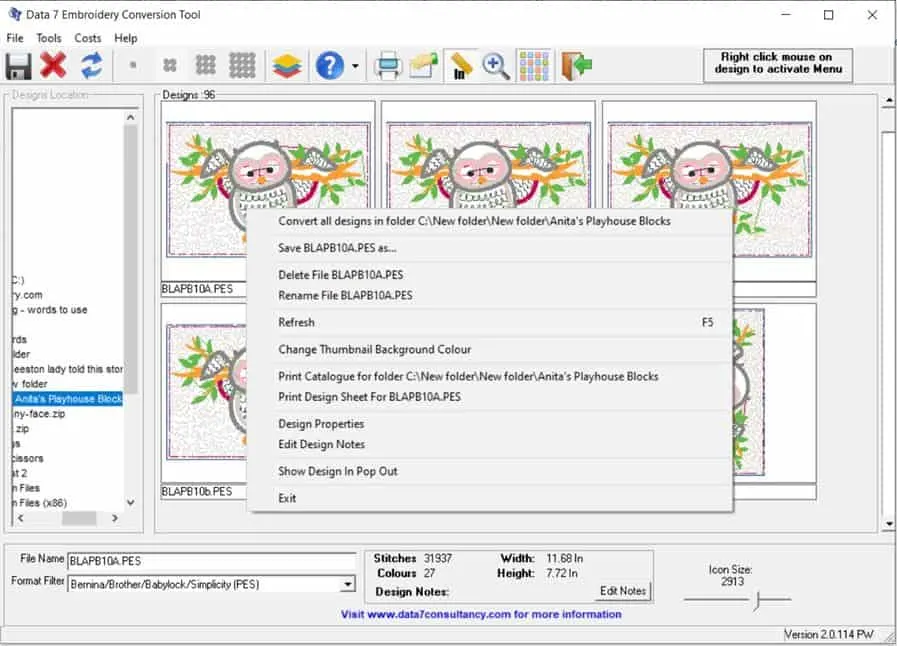The image size is (897, 646).
Task: Click folder tree scroll-left arrow
Action: (x=21, y=518)
